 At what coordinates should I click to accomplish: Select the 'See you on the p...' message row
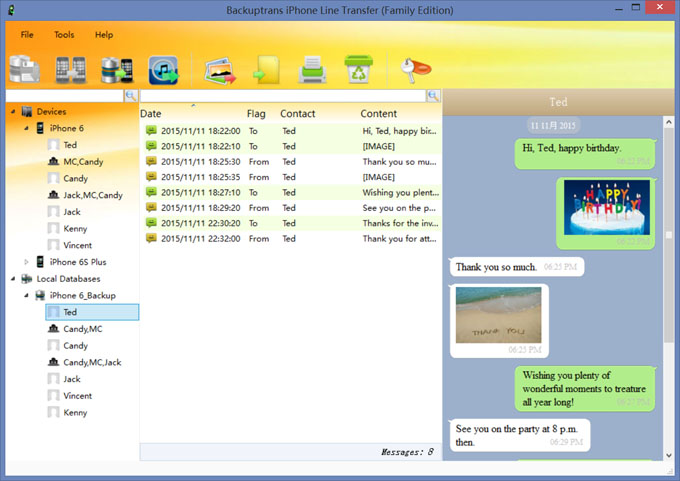pyautogui.click(x=292, y=208)
